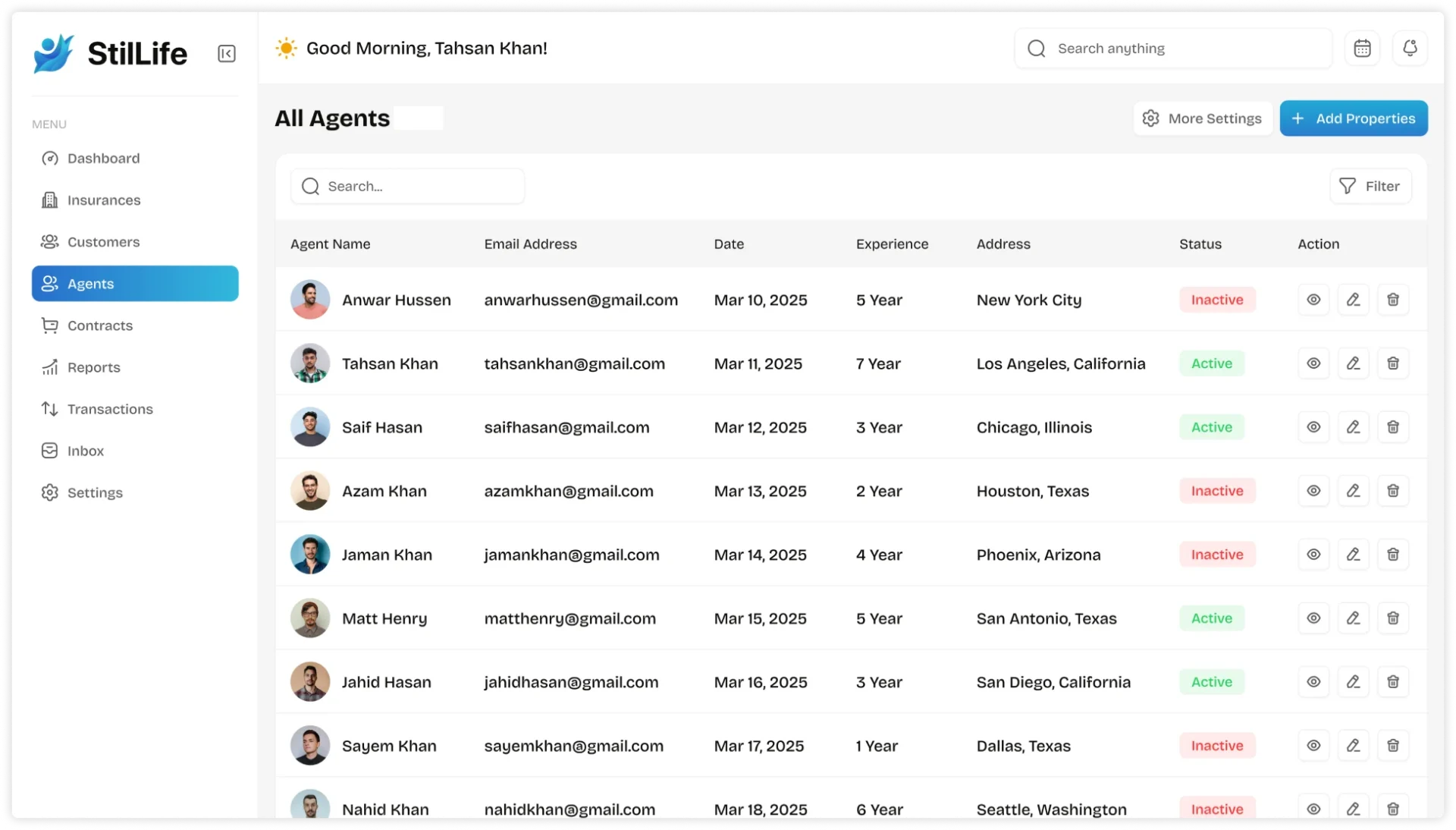Sort by the Status column header
The width and height of the screenshot is (1456, 830).
click(1200, 244)
